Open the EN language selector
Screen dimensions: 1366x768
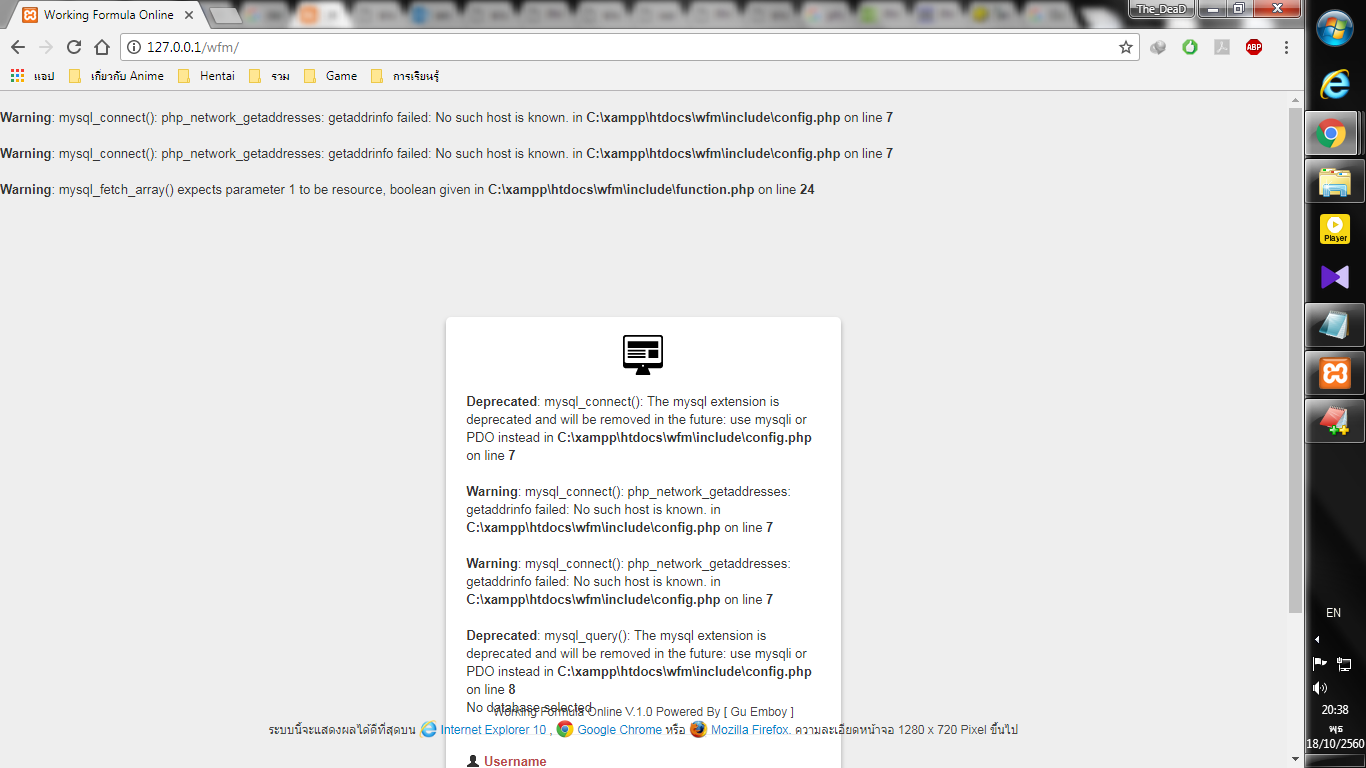1333,613
